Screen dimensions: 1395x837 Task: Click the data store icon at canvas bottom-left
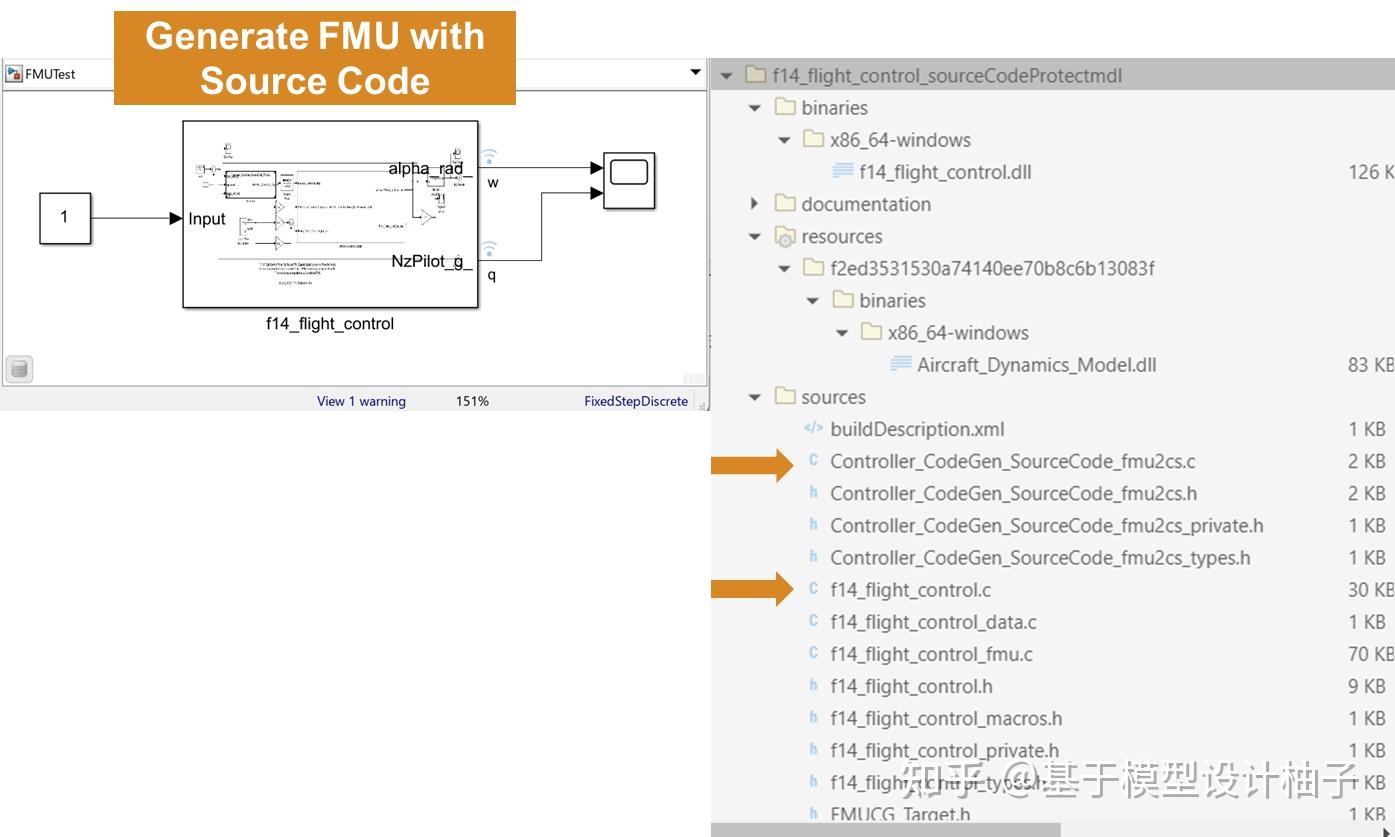point(20,368)
